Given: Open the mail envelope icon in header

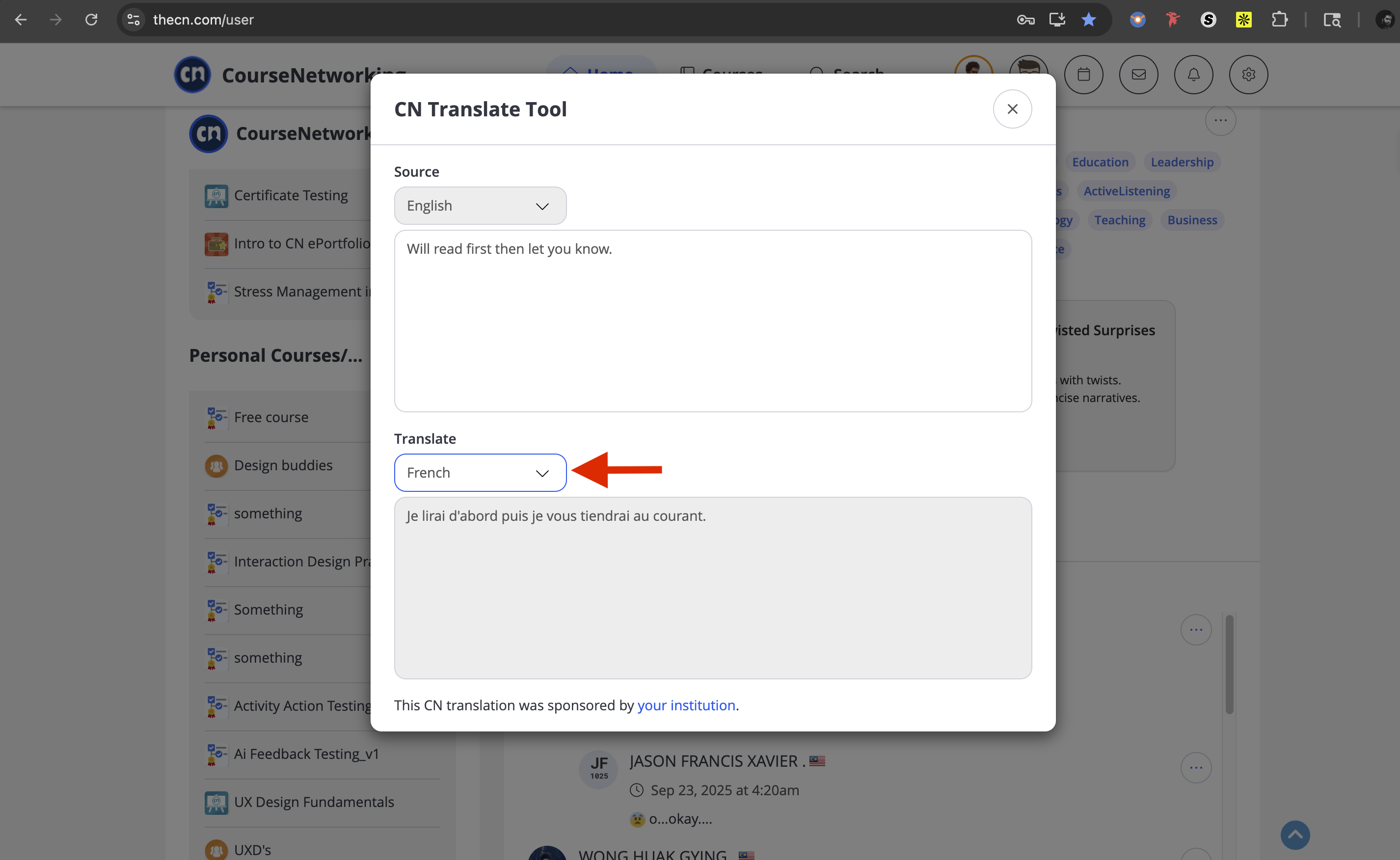Looking at the screenshot, I should [x=1138, y=74].
